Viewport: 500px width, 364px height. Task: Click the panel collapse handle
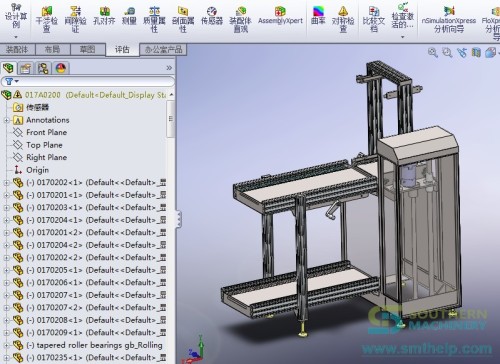click(x=179, y=219)
